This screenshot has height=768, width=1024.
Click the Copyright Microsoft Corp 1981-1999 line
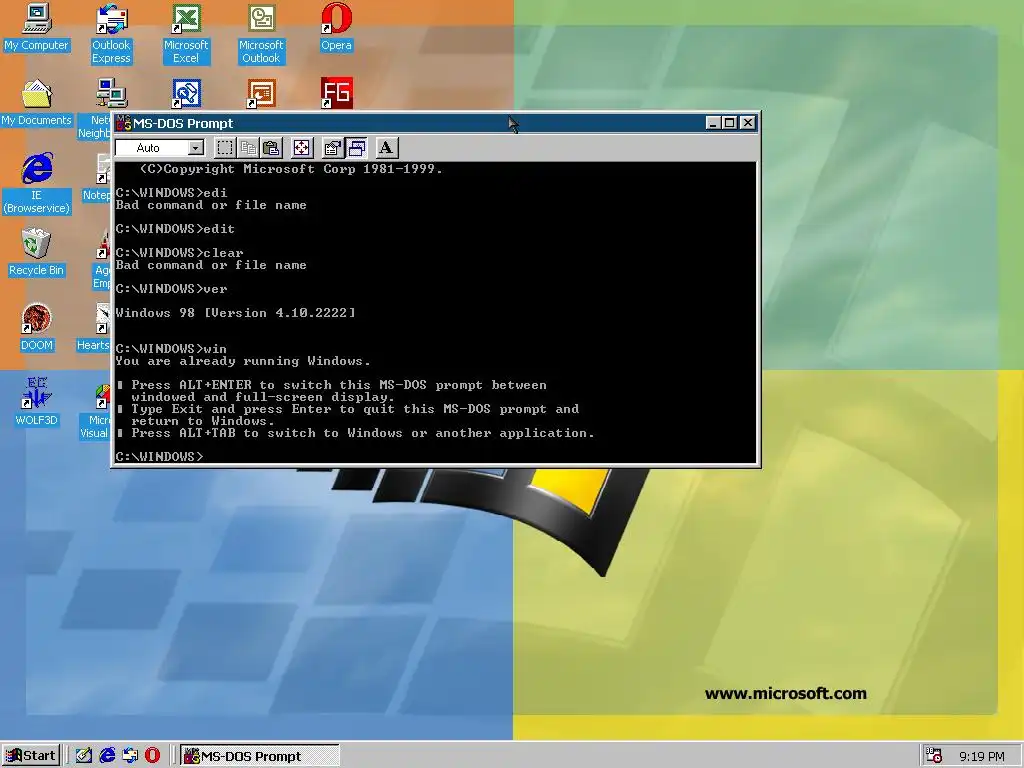coord(291,169)
